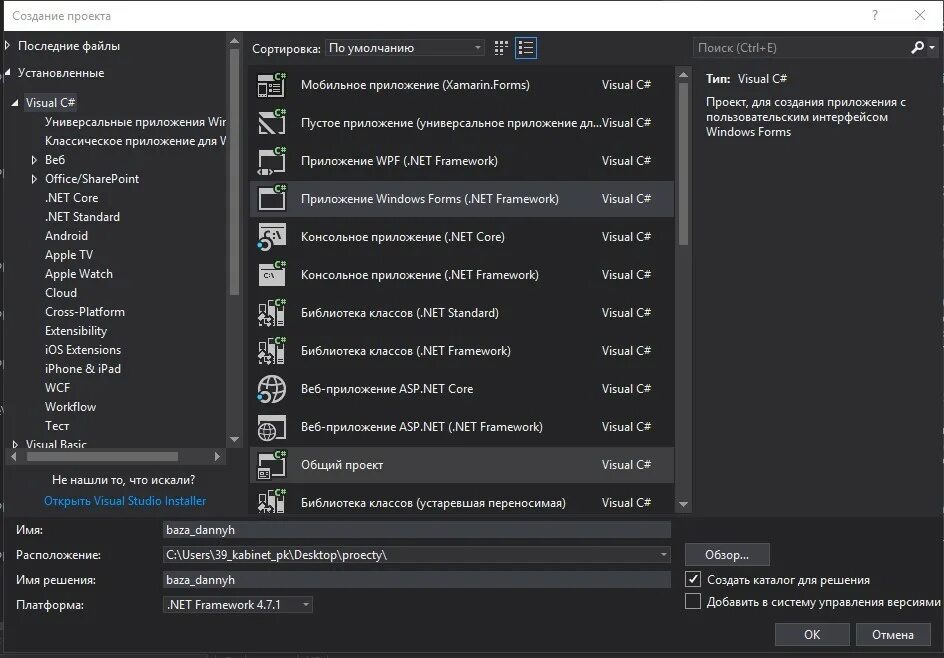Click the Xamarin.Forms mobile app template icon
Screen dimensions: 944x658
[x=272, y=85]
